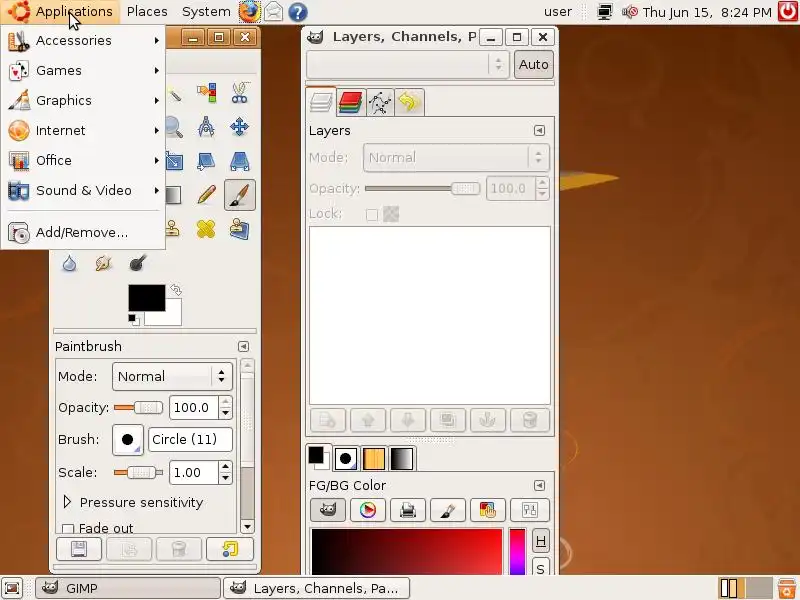This screenshot has height=600, width=800.
Task: Switch to the Gradients tab
Action: 402,458
